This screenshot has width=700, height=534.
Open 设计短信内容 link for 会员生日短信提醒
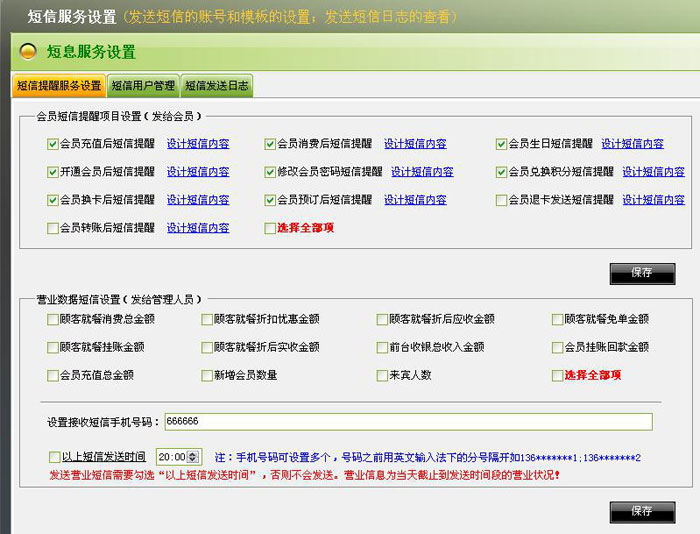coord(632,144)
